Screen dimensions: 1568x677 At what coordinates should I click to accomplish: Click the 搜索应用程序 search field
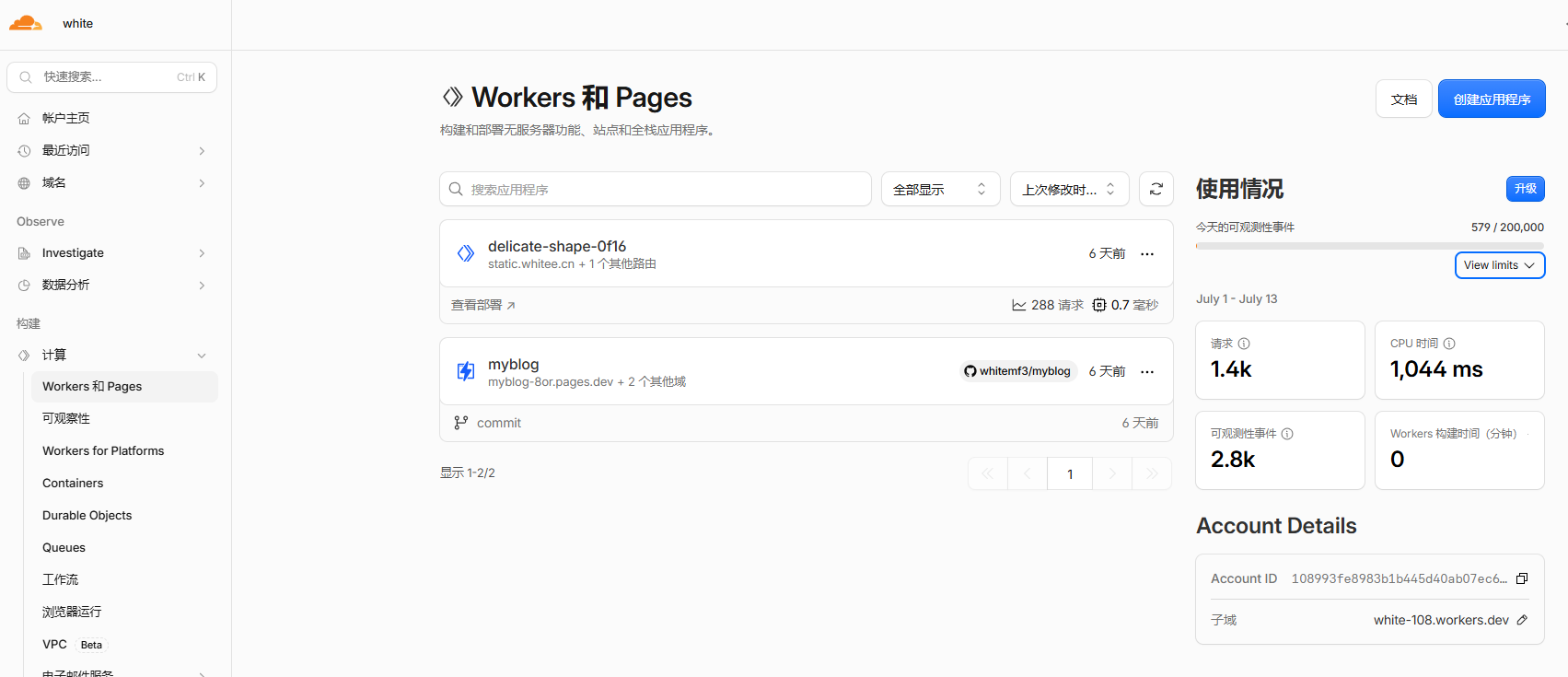click(x=656, y=189)
